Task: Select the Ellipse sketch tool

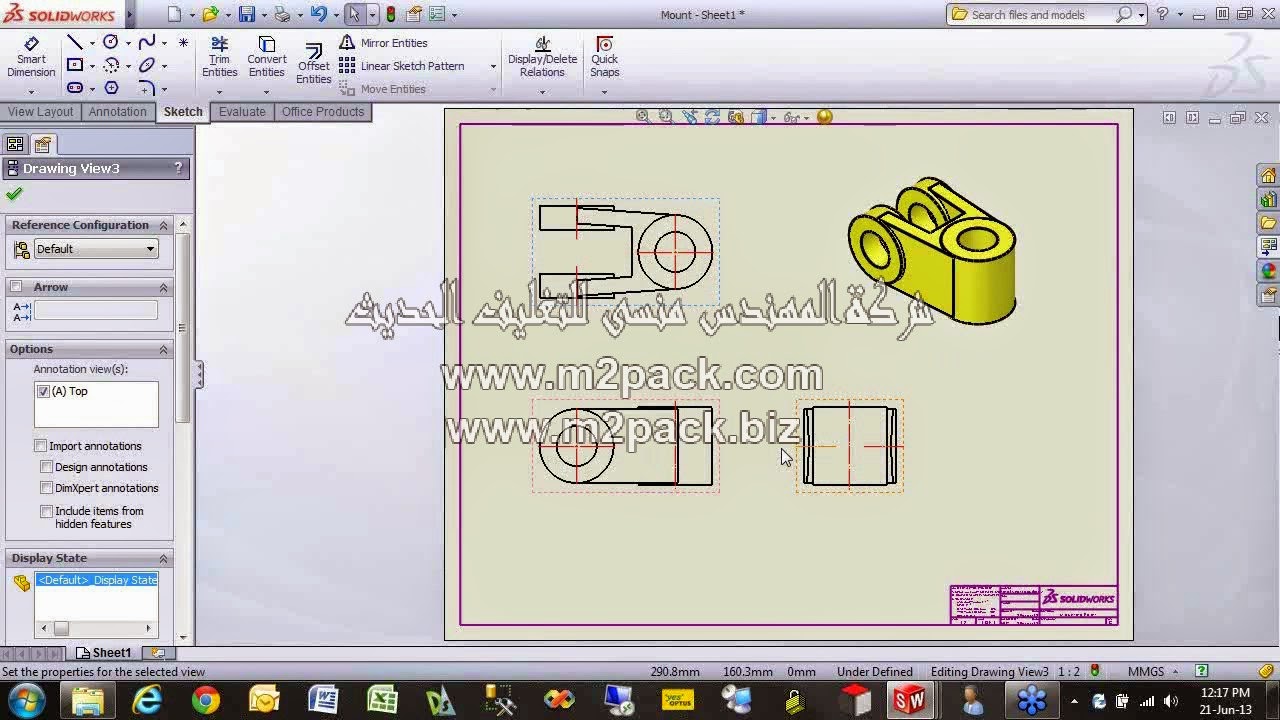Action: click(147, 66)
